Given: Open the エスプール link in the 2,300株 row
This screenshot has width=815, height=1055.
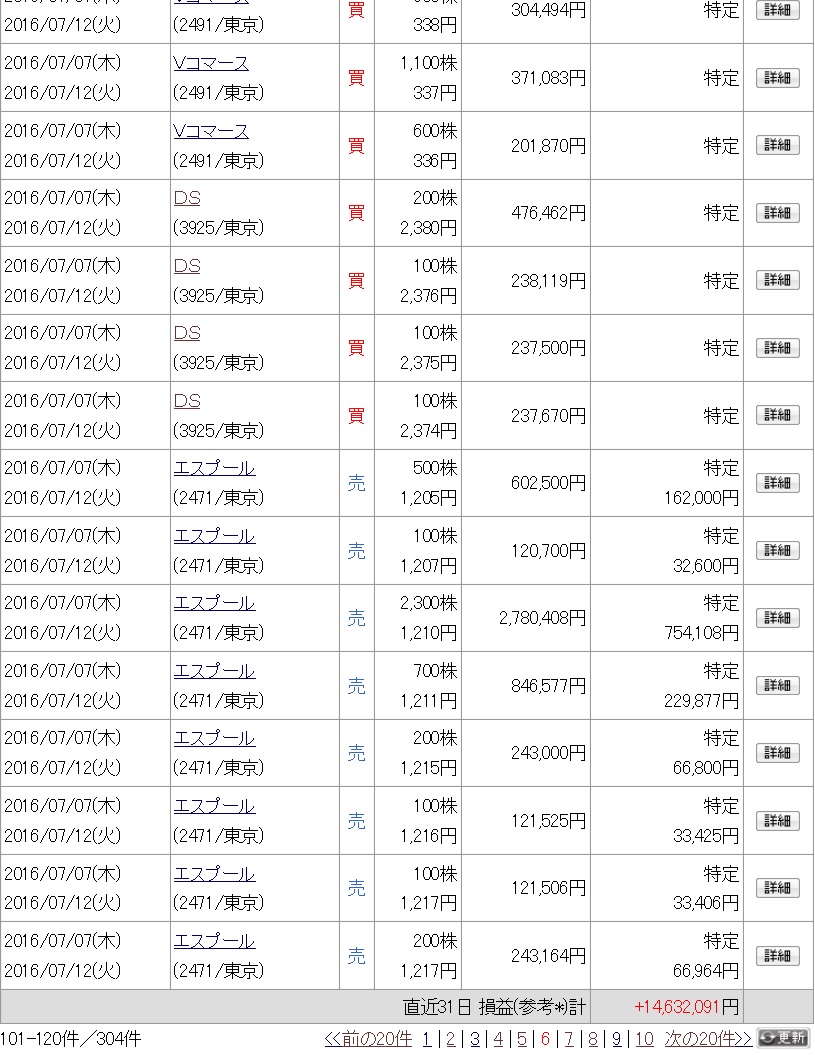Looking at the screenshot, I should click(214, 603).
